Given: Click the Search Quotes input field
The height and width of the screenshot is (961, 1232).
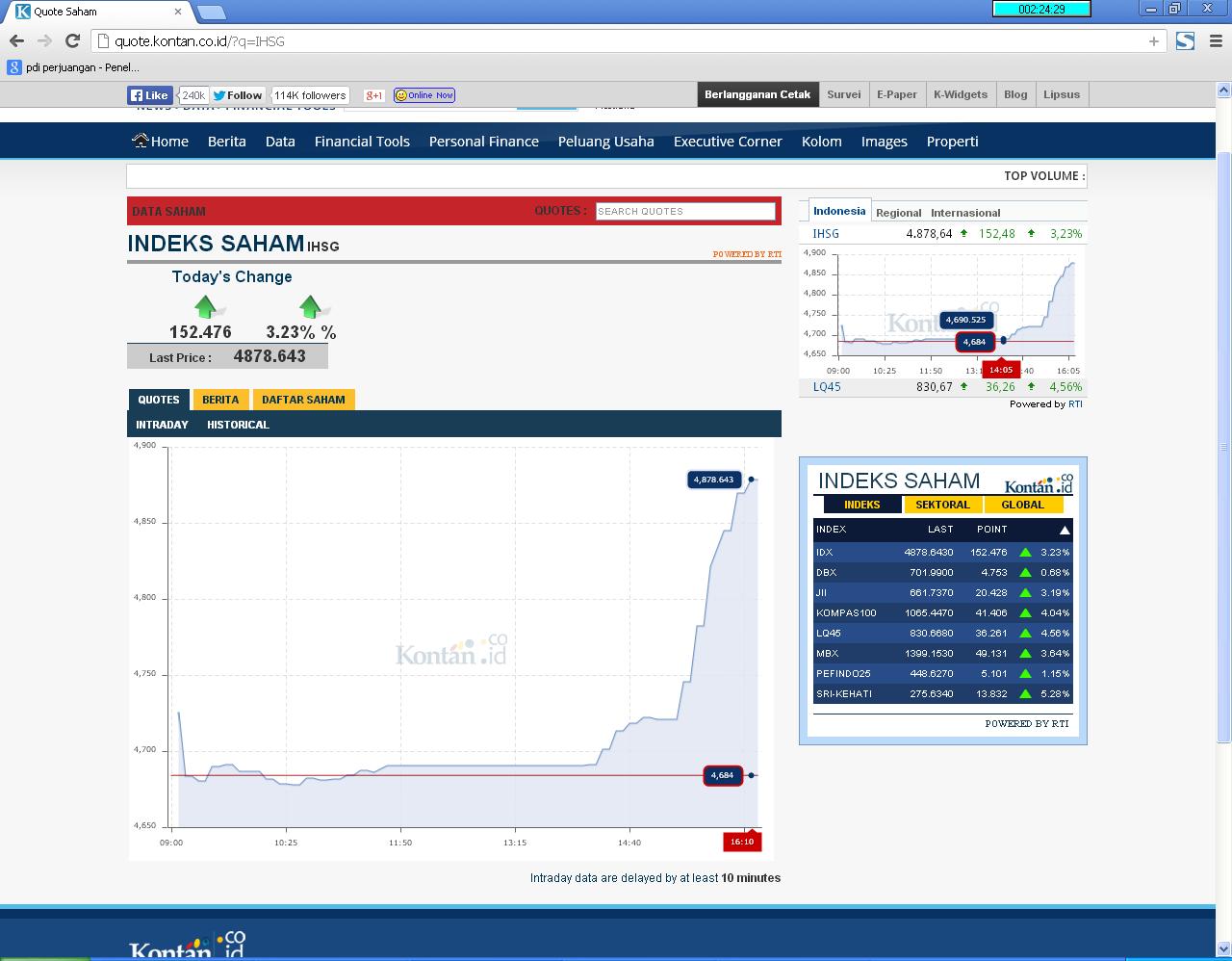Looking at the screenshot, I should click(685, 211).
